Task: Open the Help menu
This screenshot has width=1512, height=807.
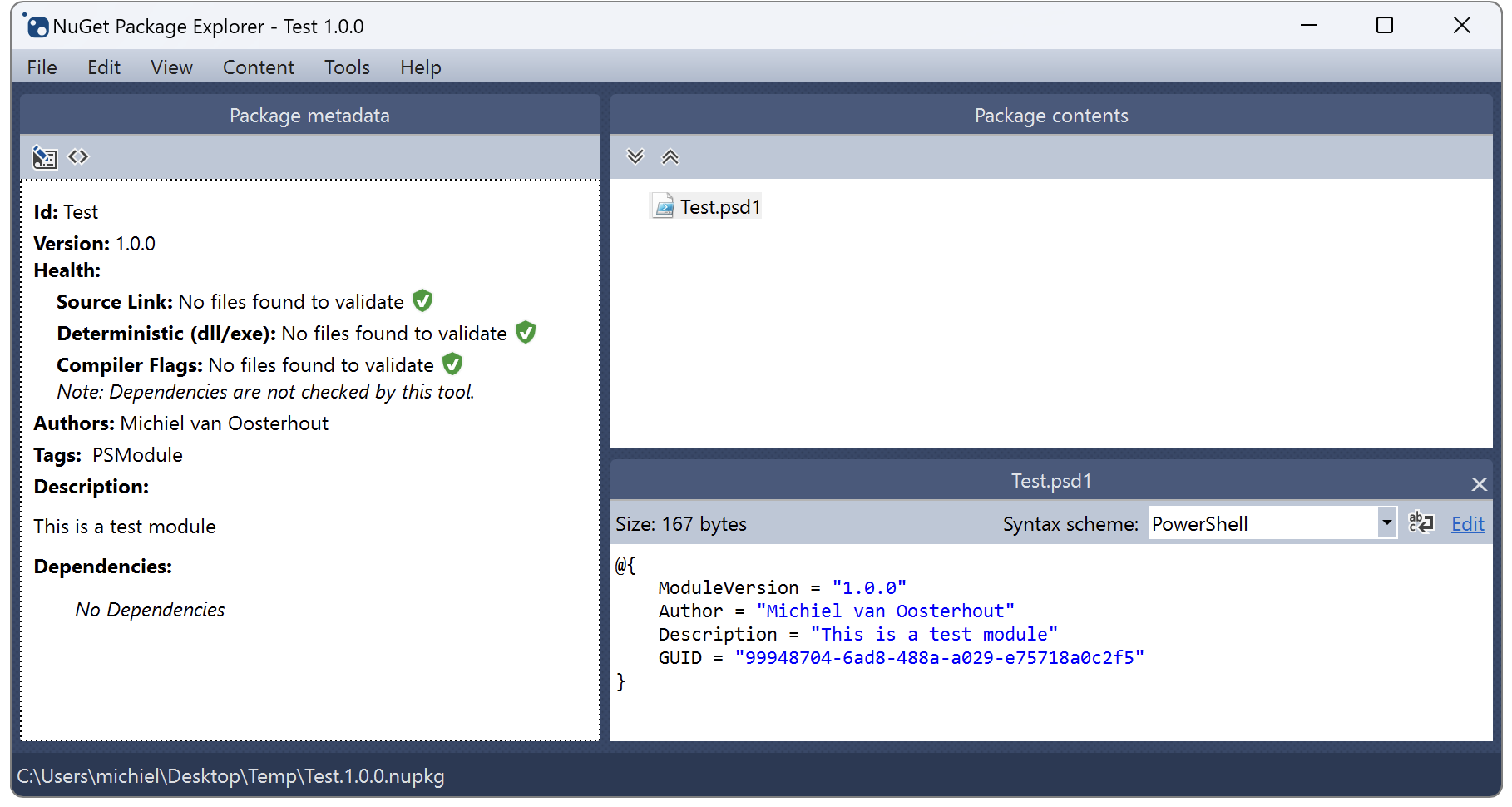Action: coord(420,67)
